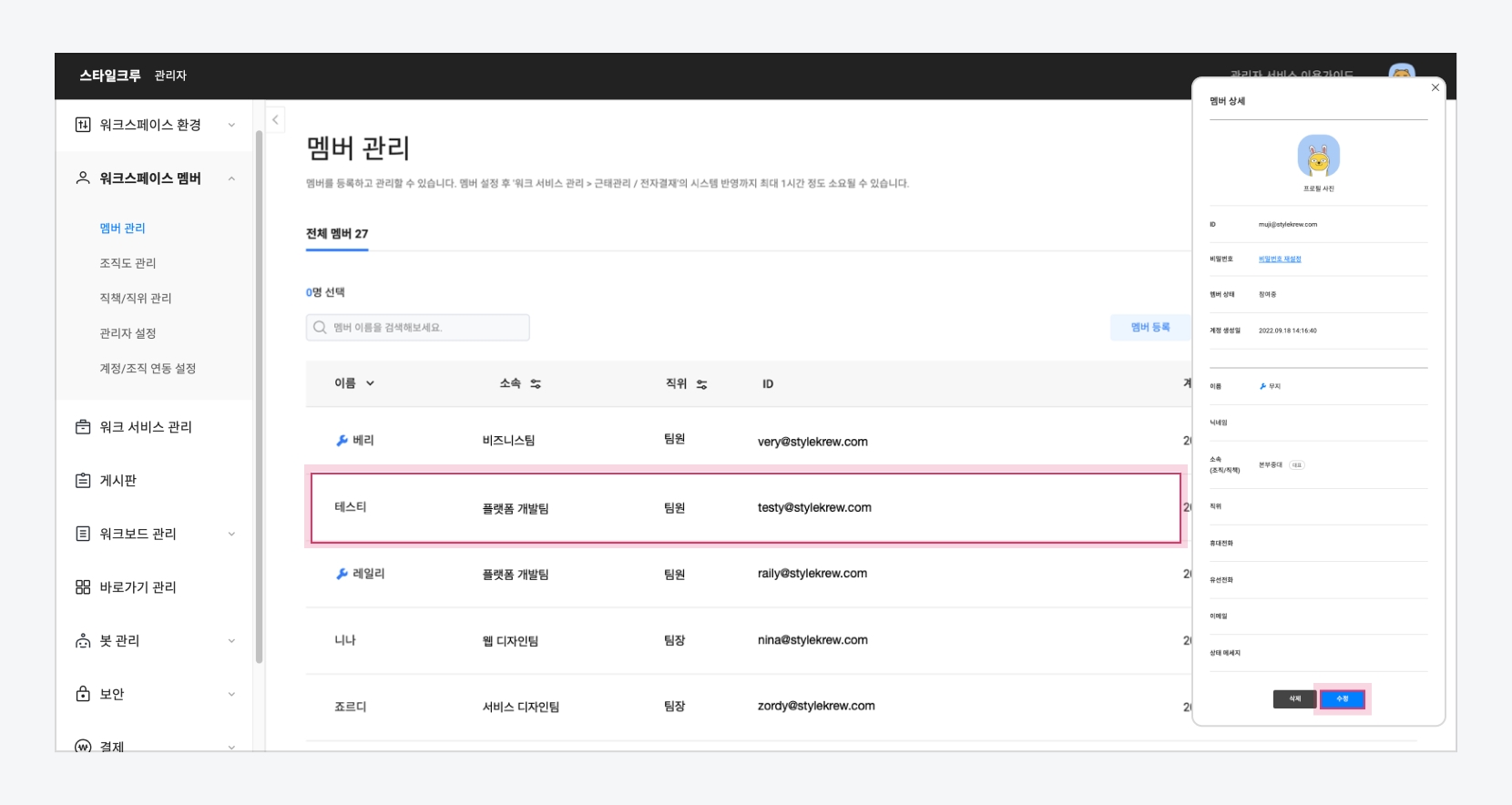Viewport: 1512px width, 805px height.
Task: Select the 테스티 member row
Action: (745, 507)
